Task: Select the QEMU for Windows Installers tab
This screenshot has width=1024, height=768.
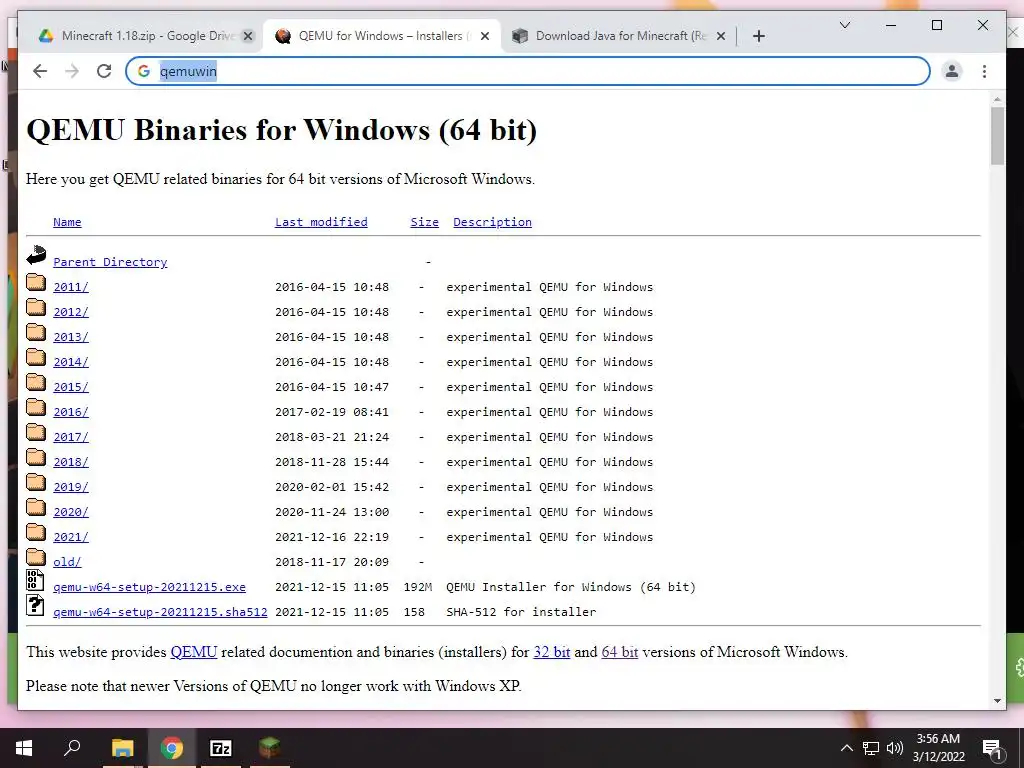Action: point(382,35)
